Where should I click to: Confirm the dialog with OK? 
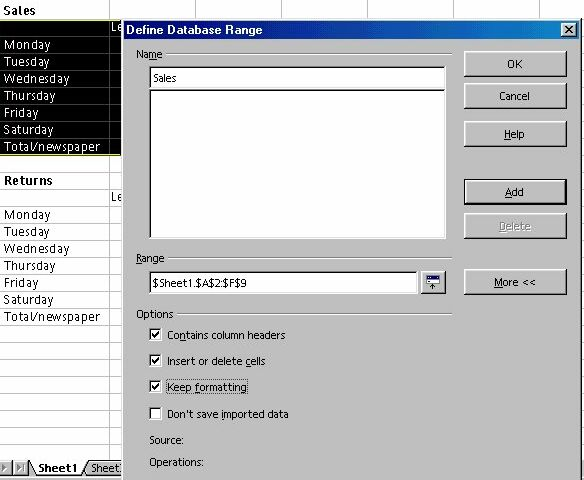point(515,64)
